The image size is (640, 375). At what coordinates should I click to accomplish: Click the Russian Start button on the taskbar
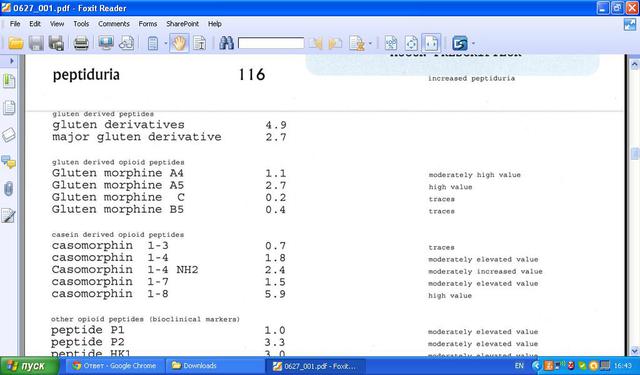[29, 366]
